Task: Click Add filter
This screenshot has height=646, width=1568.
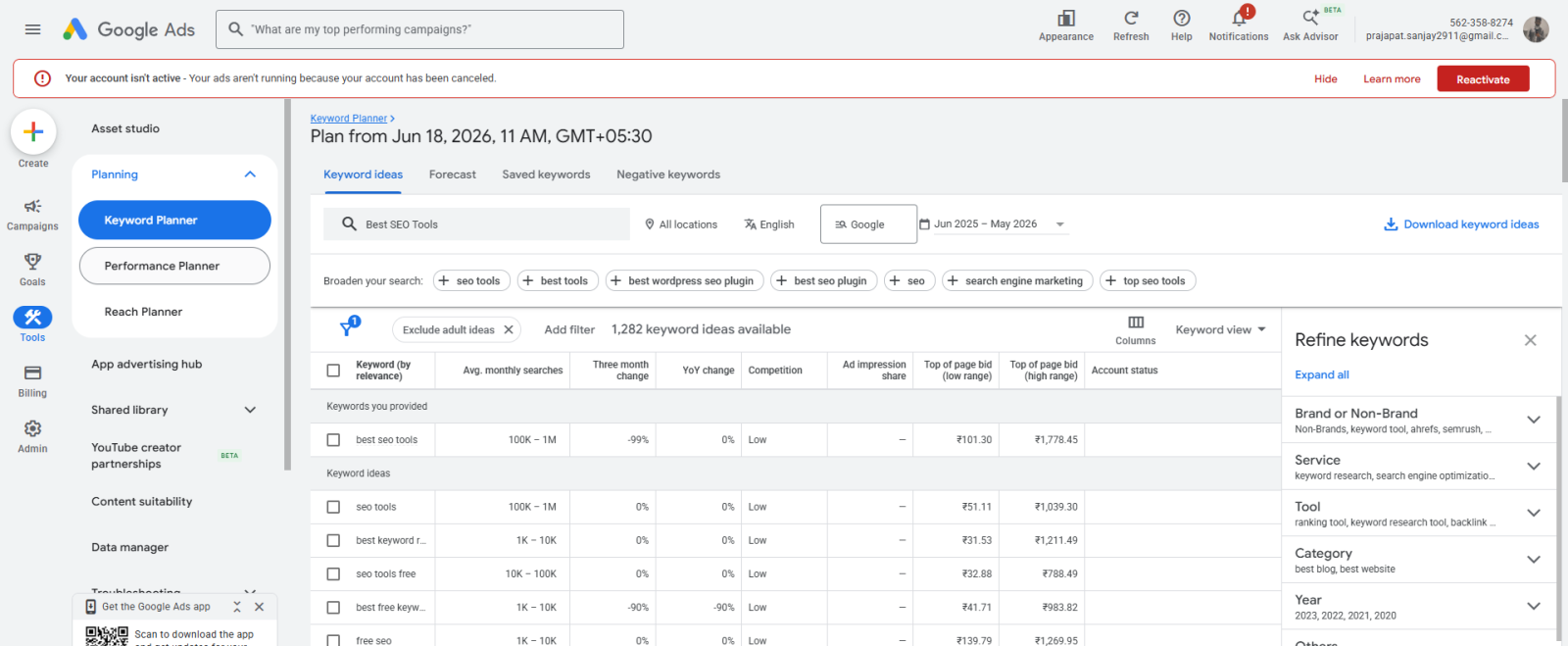Action: coord(569,329)
